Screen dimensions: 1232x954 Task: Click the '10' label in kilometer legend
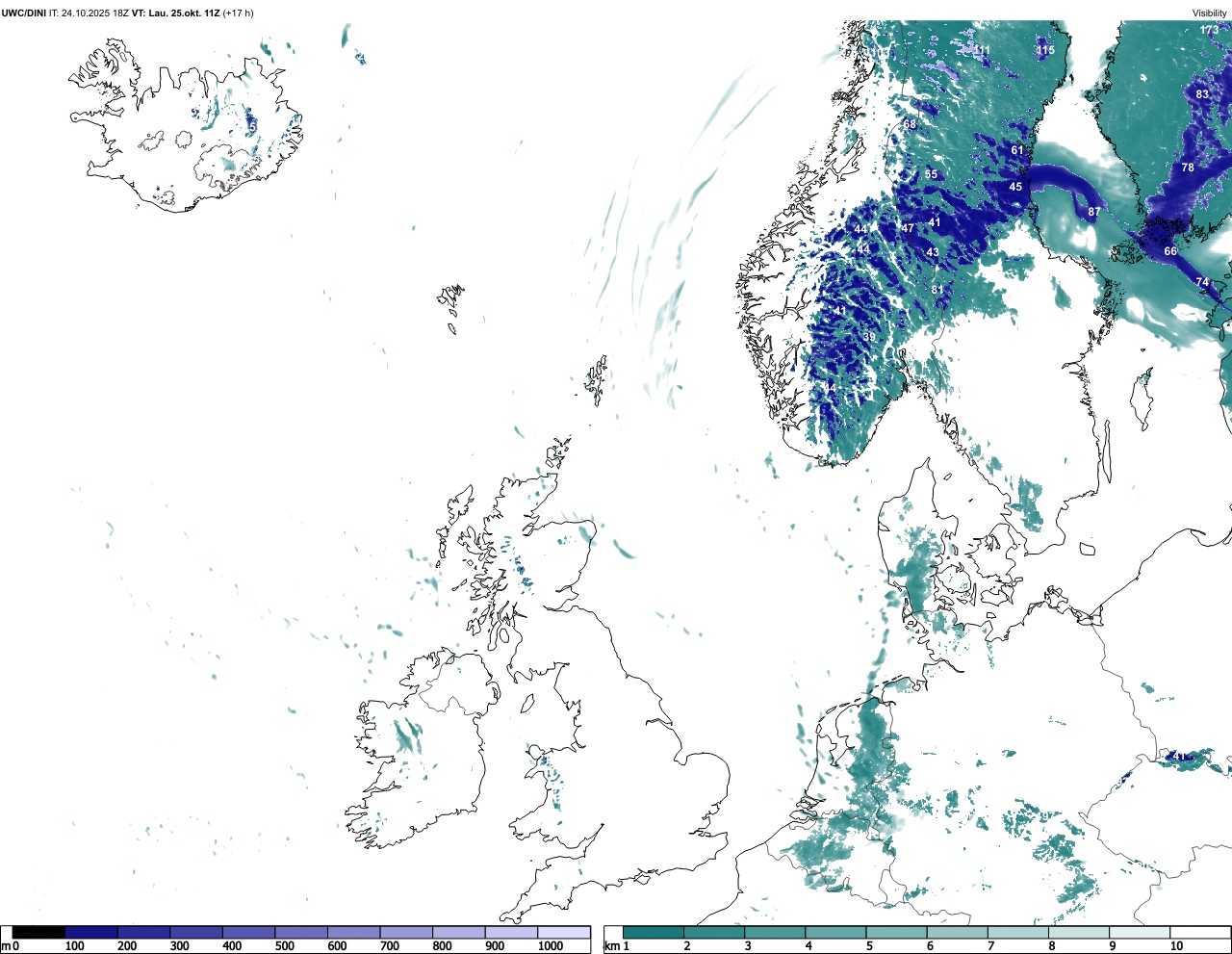(x=1176, y=946)
